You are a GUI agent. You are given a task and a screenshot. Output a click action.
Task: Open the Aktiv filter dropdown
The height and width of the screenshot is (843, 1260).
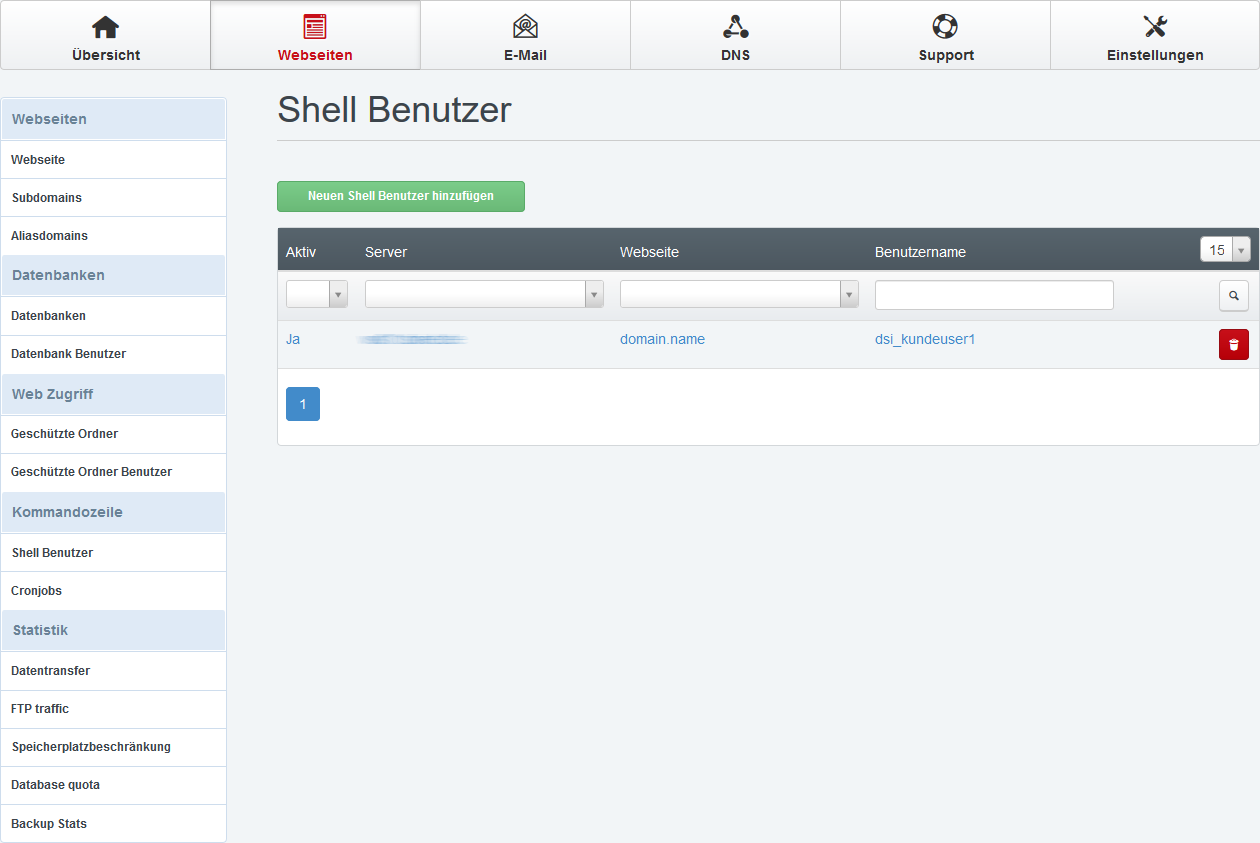coord(316,294)
